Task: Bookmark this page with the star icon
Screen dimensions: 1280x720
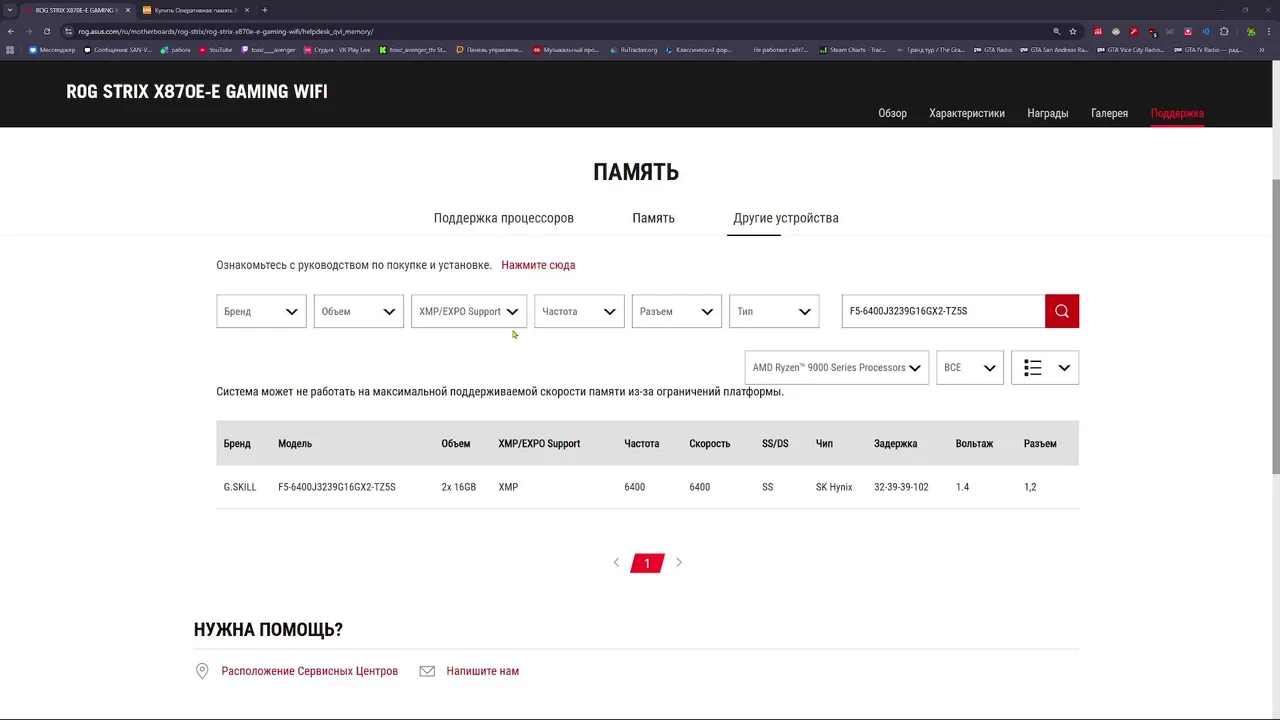Action: pyautogui.click(x=1073, y=31)
